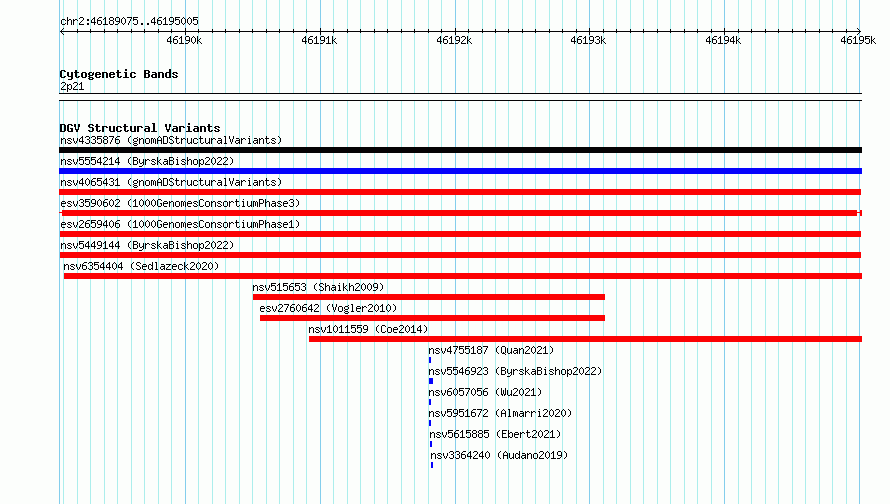This screenshot has height=504, width=890.
Task: Select the nsv5554214 blue variant bar
Action: tap(460, 171)
